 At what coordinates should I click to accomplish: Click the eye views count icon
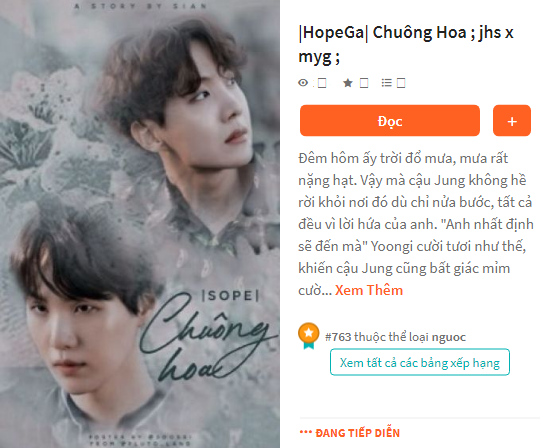click(x=303, y=83)
